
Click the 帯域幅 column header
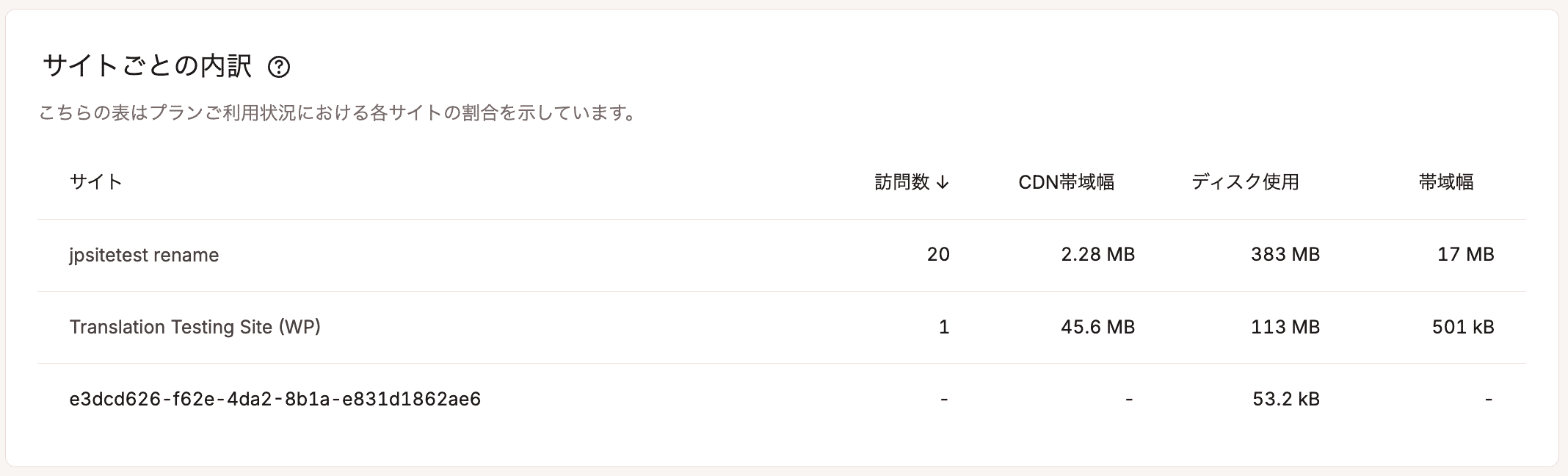tap(1446, 182)
